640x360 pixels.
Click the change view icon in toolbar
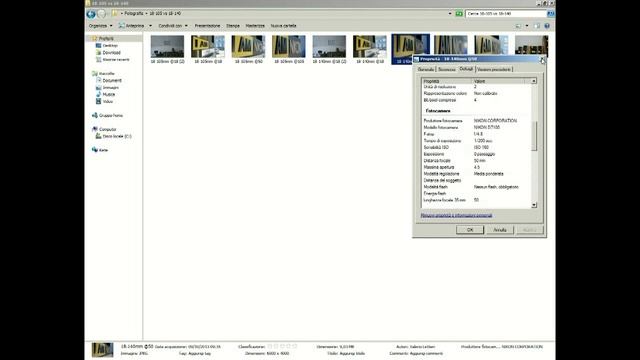point(518,26)
